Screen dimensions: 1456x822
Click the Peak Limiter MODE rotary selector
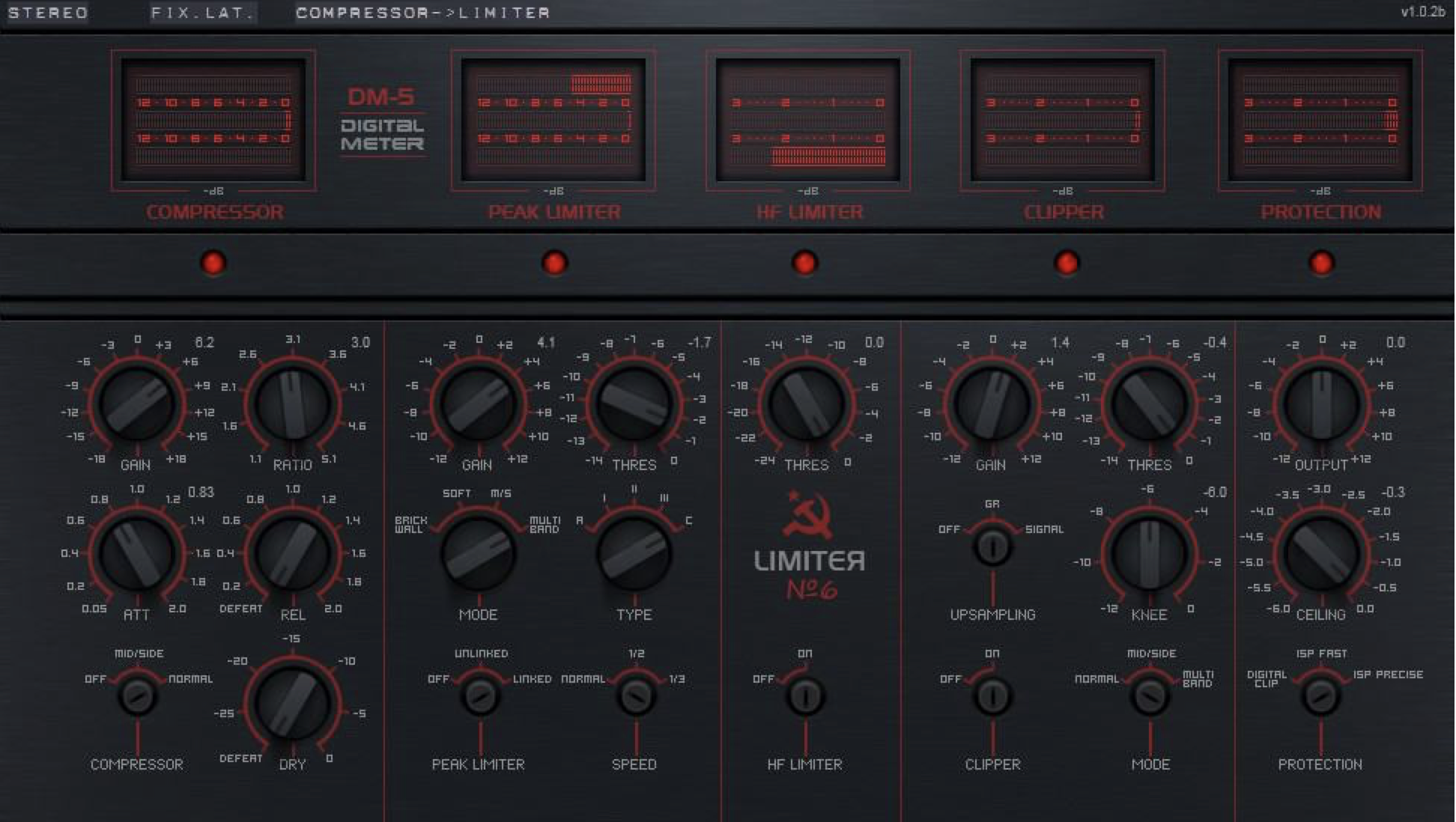[x=479, y=554]
